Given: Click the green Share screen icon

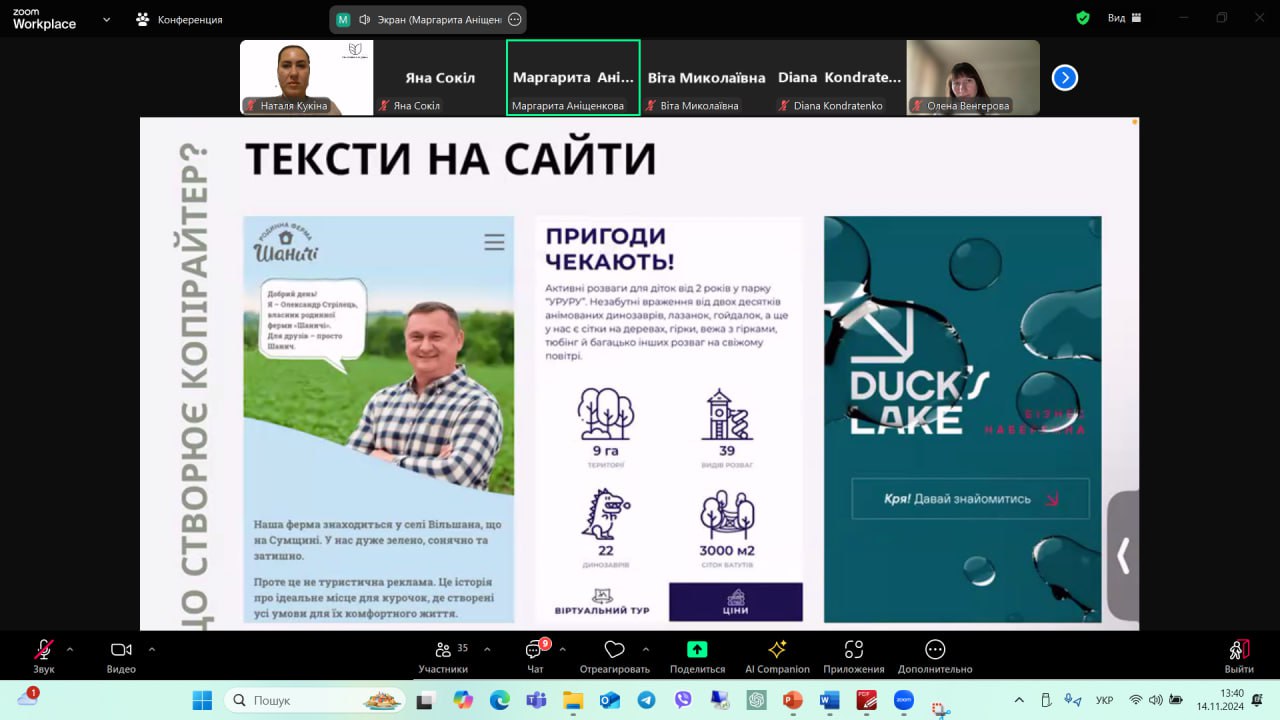Looking at the screenshot, I should point(697,650).
